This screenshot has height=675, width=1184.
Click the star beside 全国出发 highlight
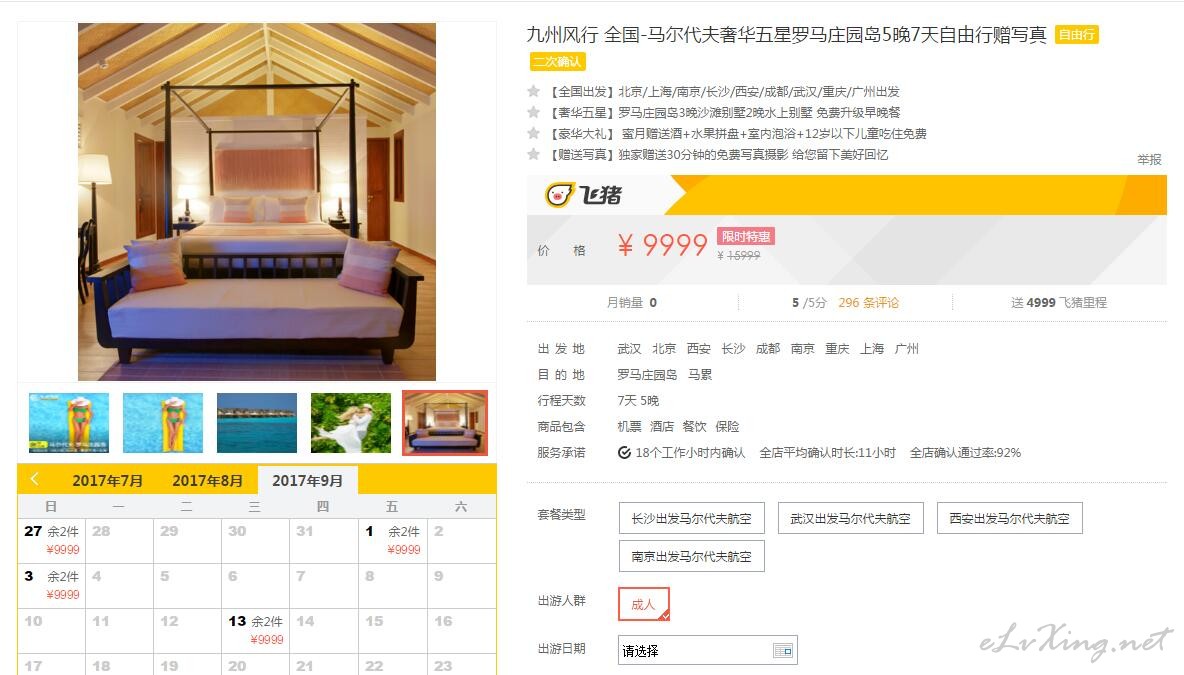pyautogui.click(x=533, y=91)
